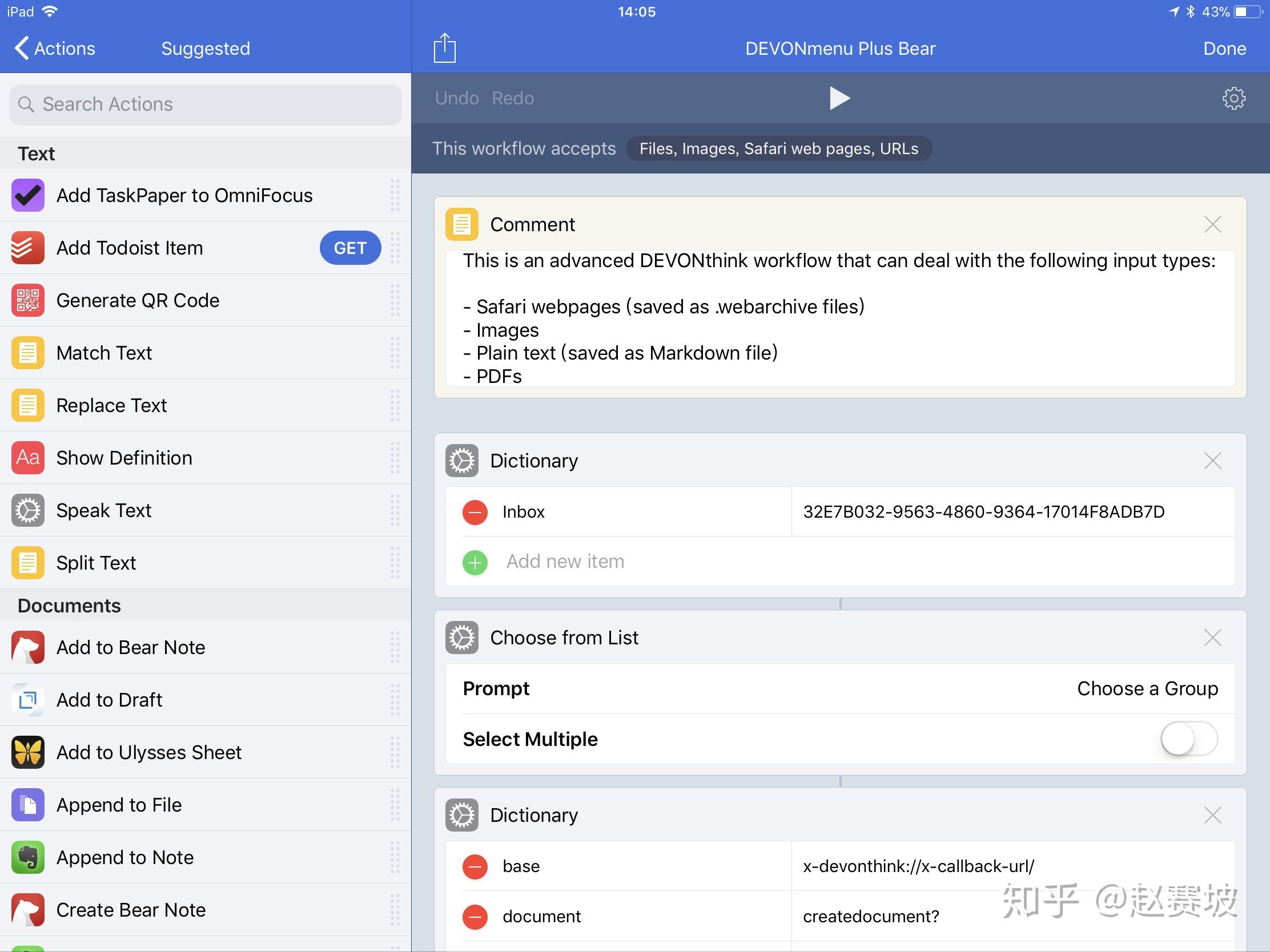Select the Add to Ulysses Sheet action

tap(148, 752)
